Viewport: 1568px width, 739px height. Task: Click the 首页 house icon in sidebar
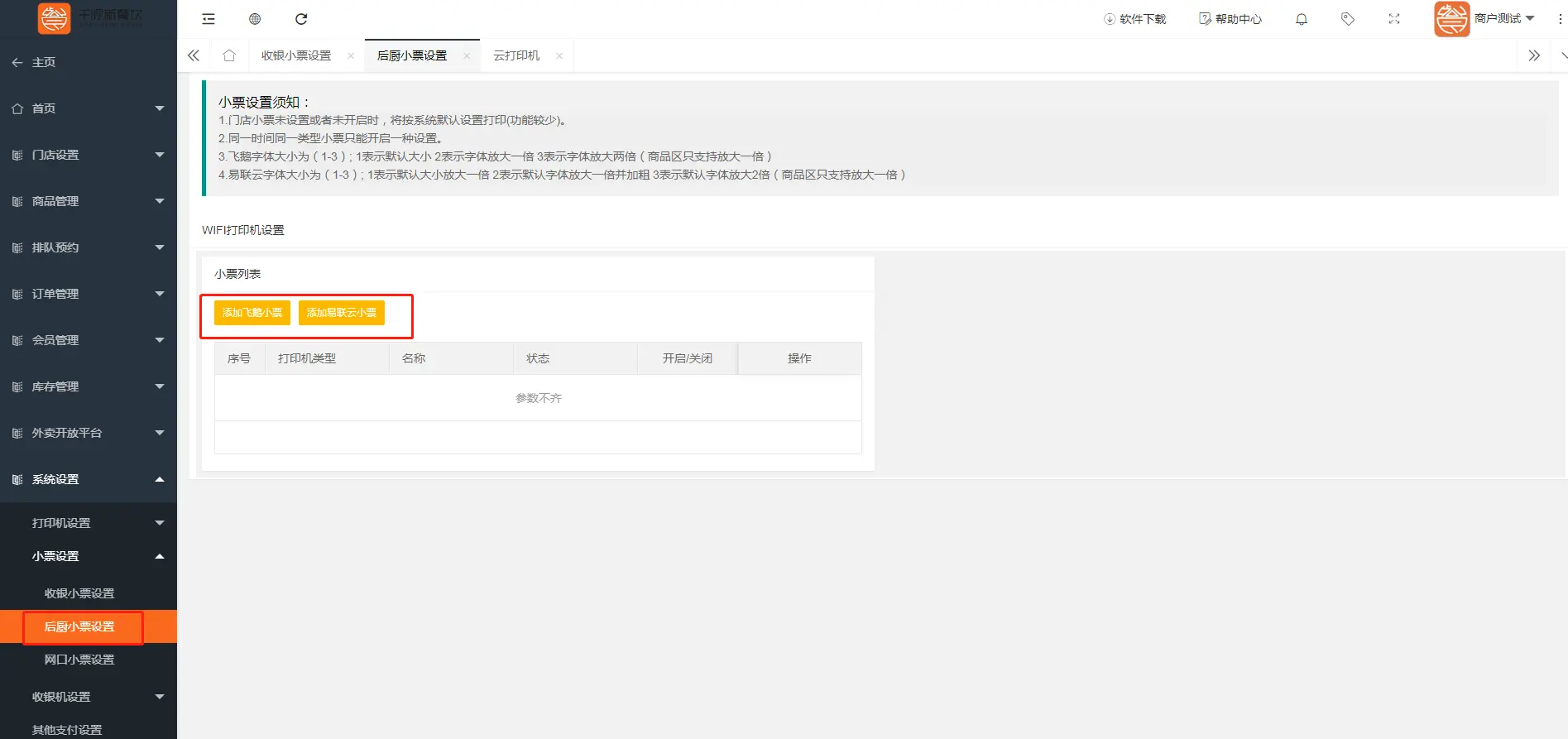[17, 108]
